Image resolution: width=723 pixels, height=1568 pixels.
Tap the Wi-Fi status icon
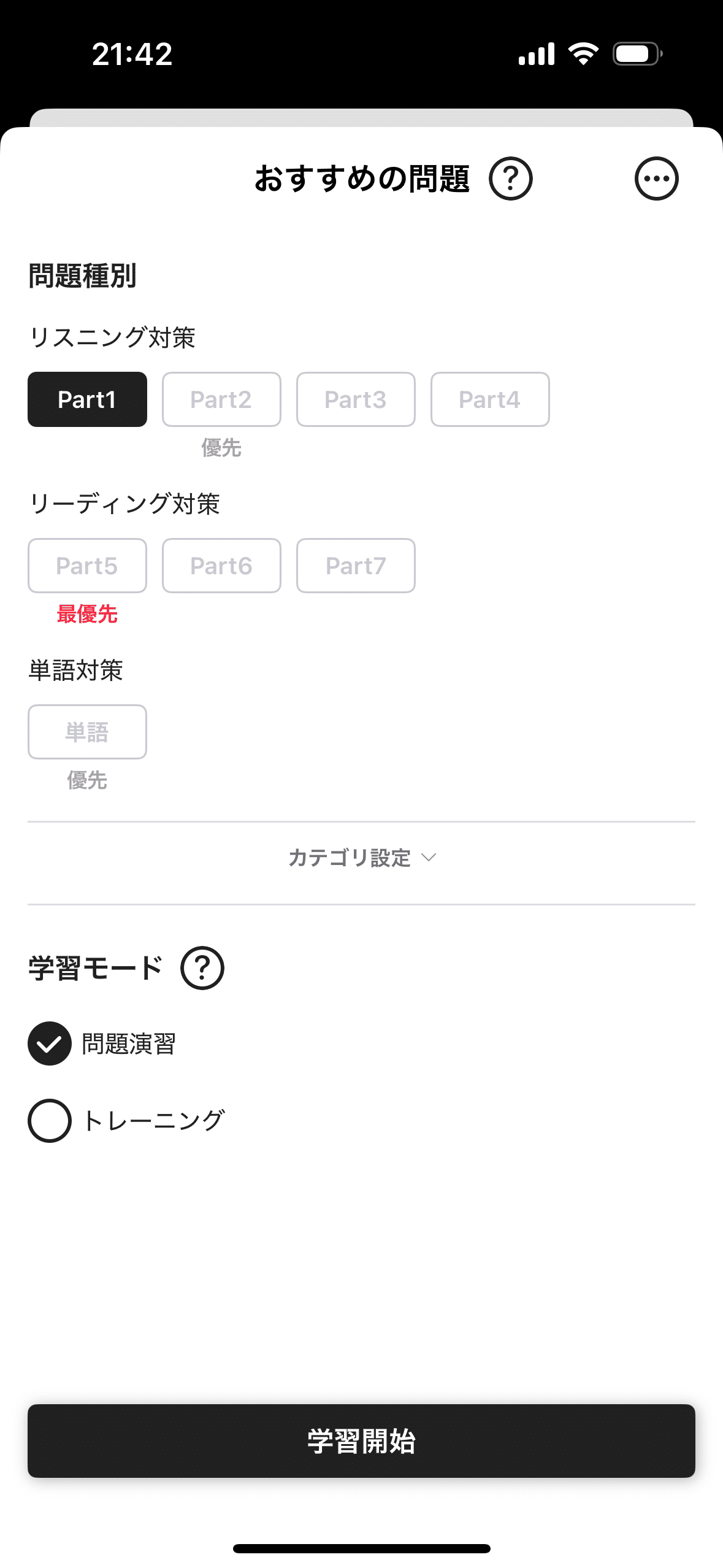(583, 54)
